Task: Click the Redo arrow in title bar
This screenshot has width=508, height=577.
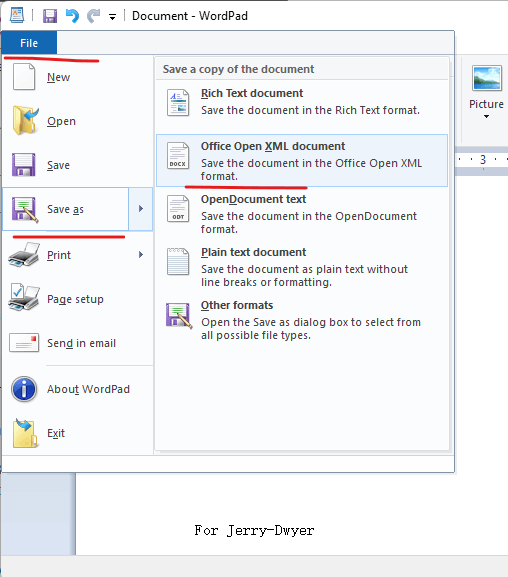Action: (x=94, y=16)
